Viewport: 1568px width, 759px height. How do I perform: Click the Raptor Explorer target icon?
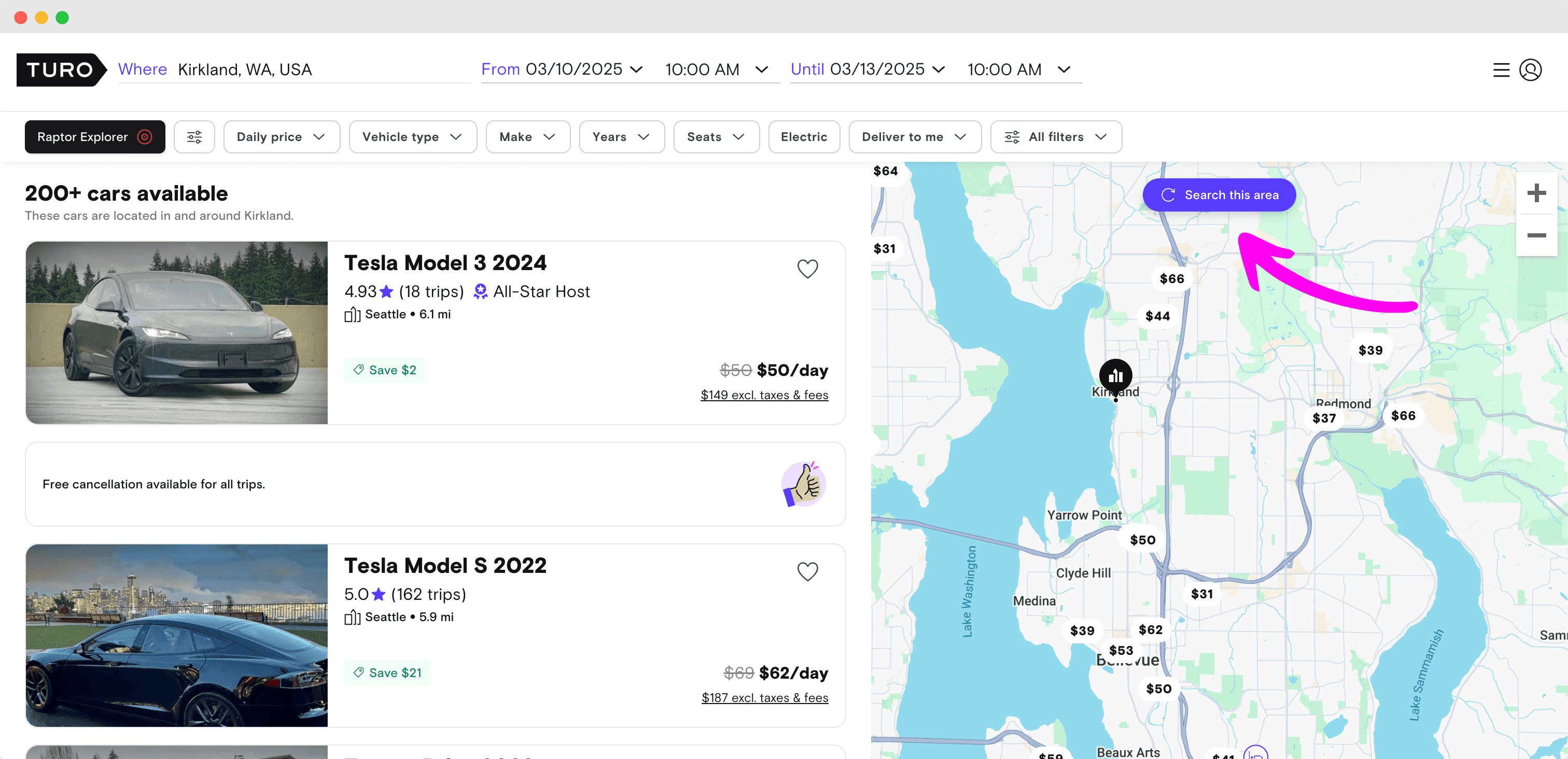point(145,137)
